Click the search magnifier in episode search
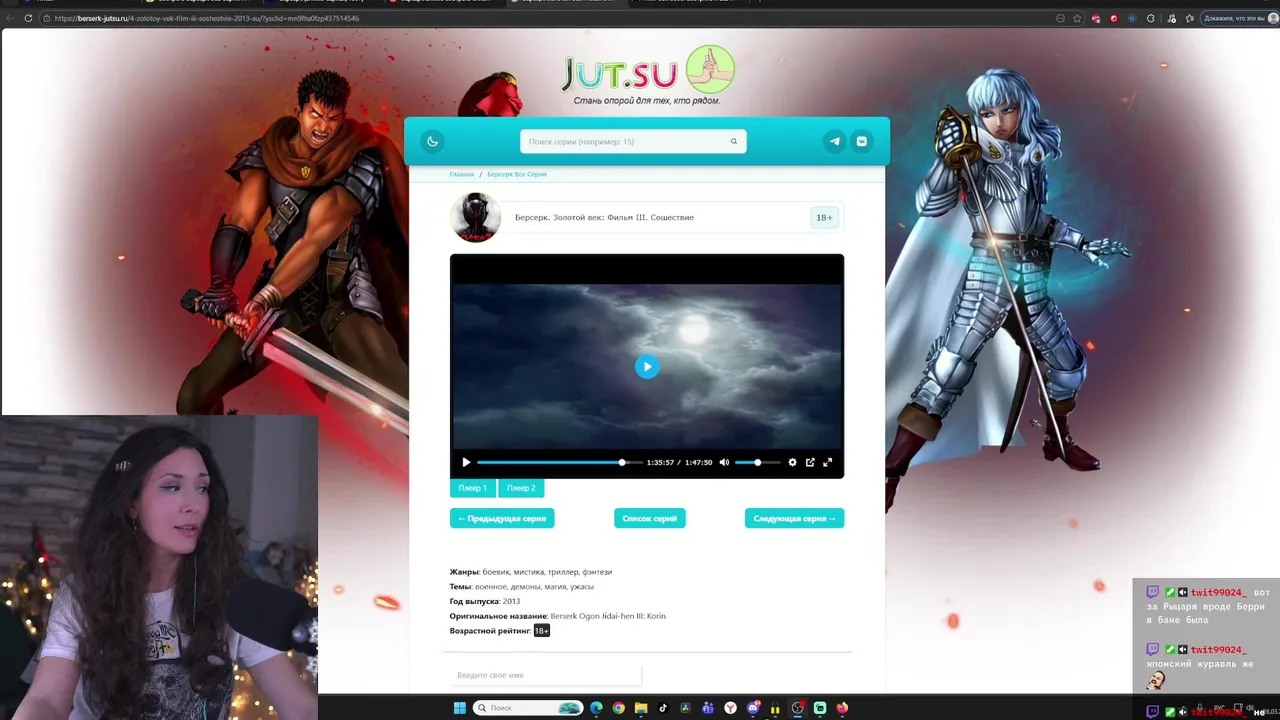Image resolution: width=1280 pixels, height=720 pixels. tap(734, 141)
